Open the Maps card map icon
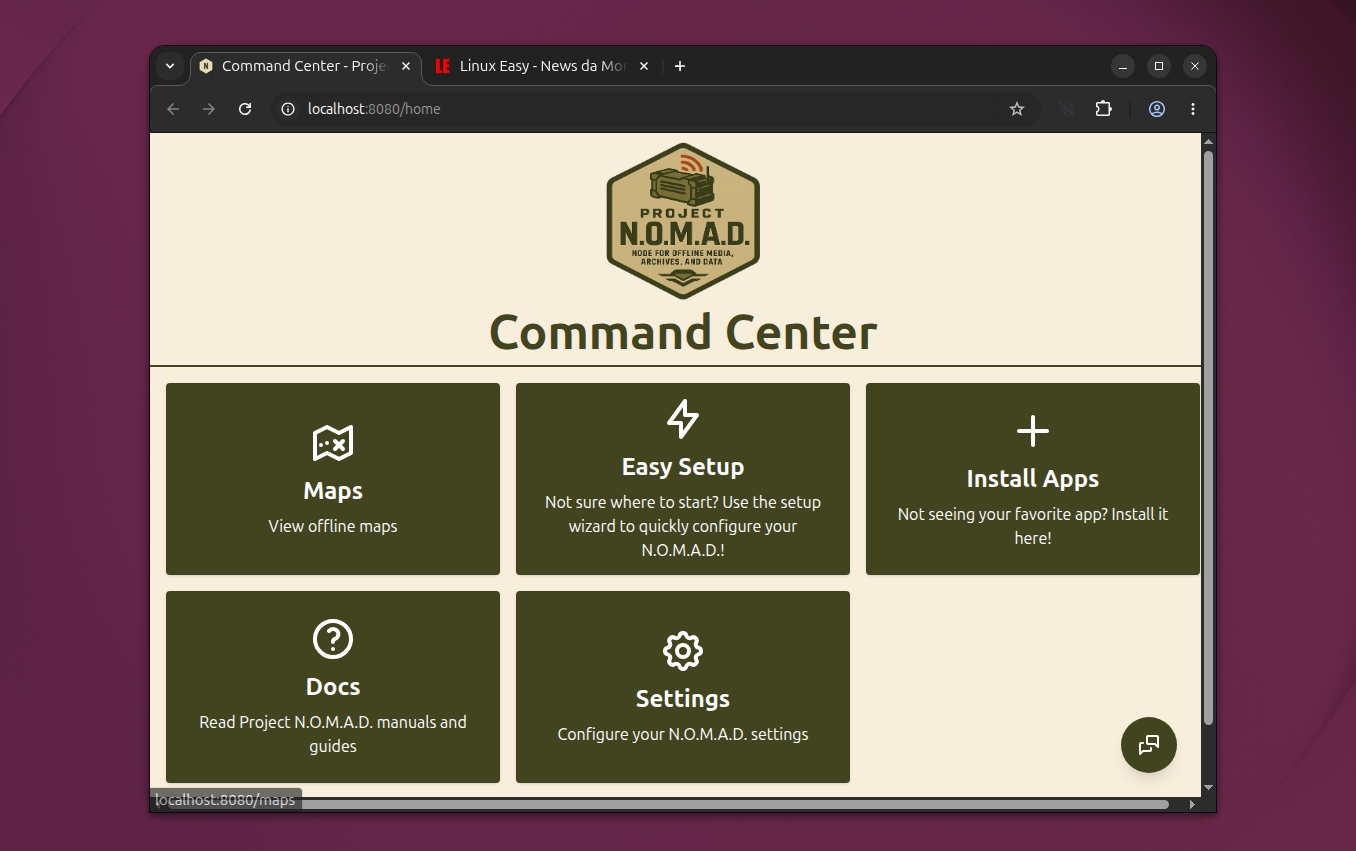Viewport: 1356px width, 851px height. pyautogui.click(x=333, y=443)
